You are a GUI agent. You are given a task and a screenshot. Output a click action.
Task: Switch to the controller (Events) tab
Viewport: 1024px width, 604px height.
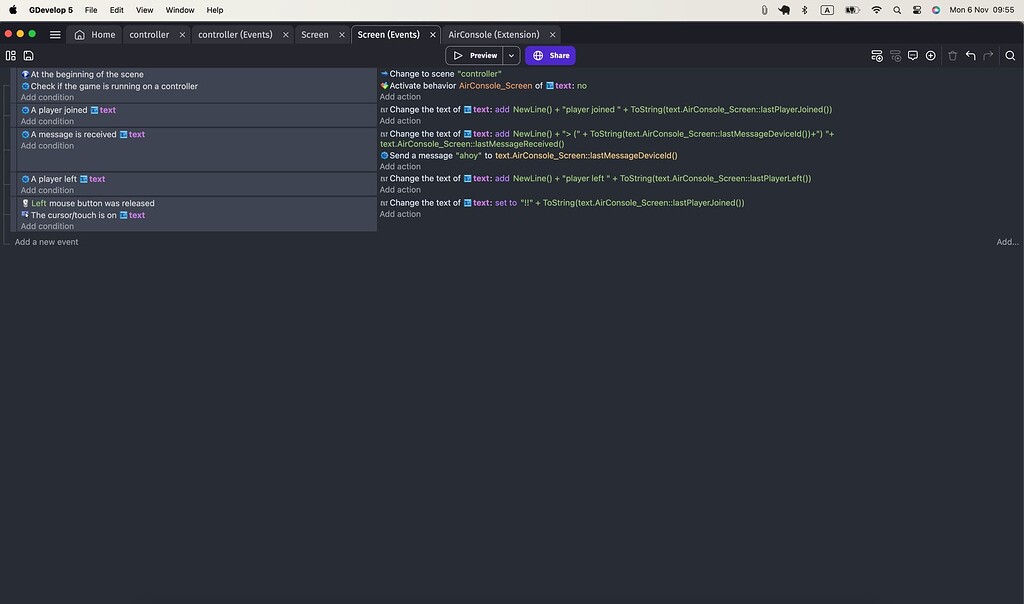[x=235, y=35]
